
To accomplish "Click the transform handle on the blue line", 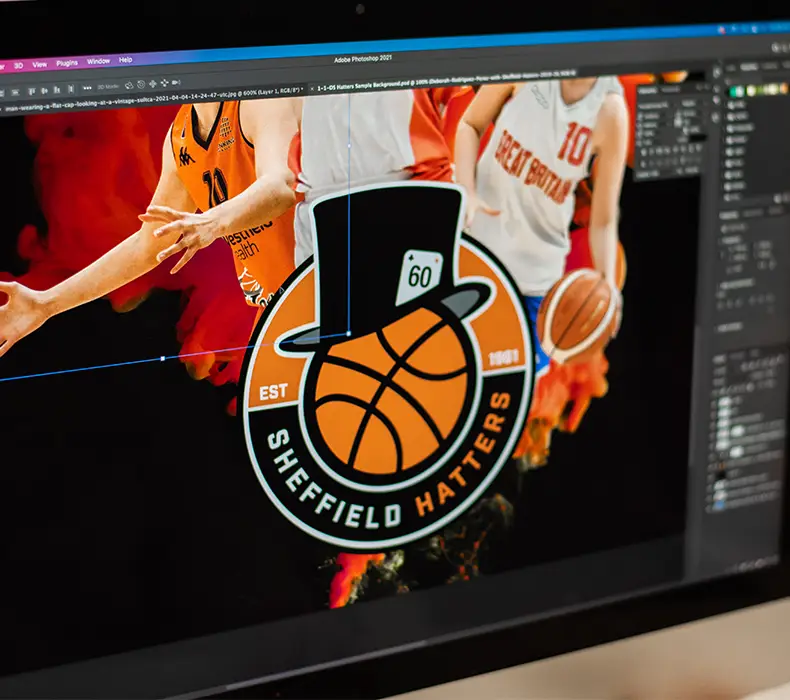I will [x=163, y=358].
